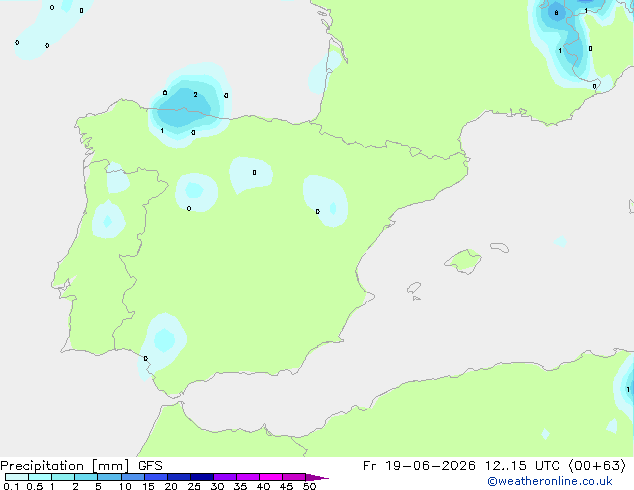Click the '50' legend scale label
This screenshot has height=490, width=634.
point(309,486)
